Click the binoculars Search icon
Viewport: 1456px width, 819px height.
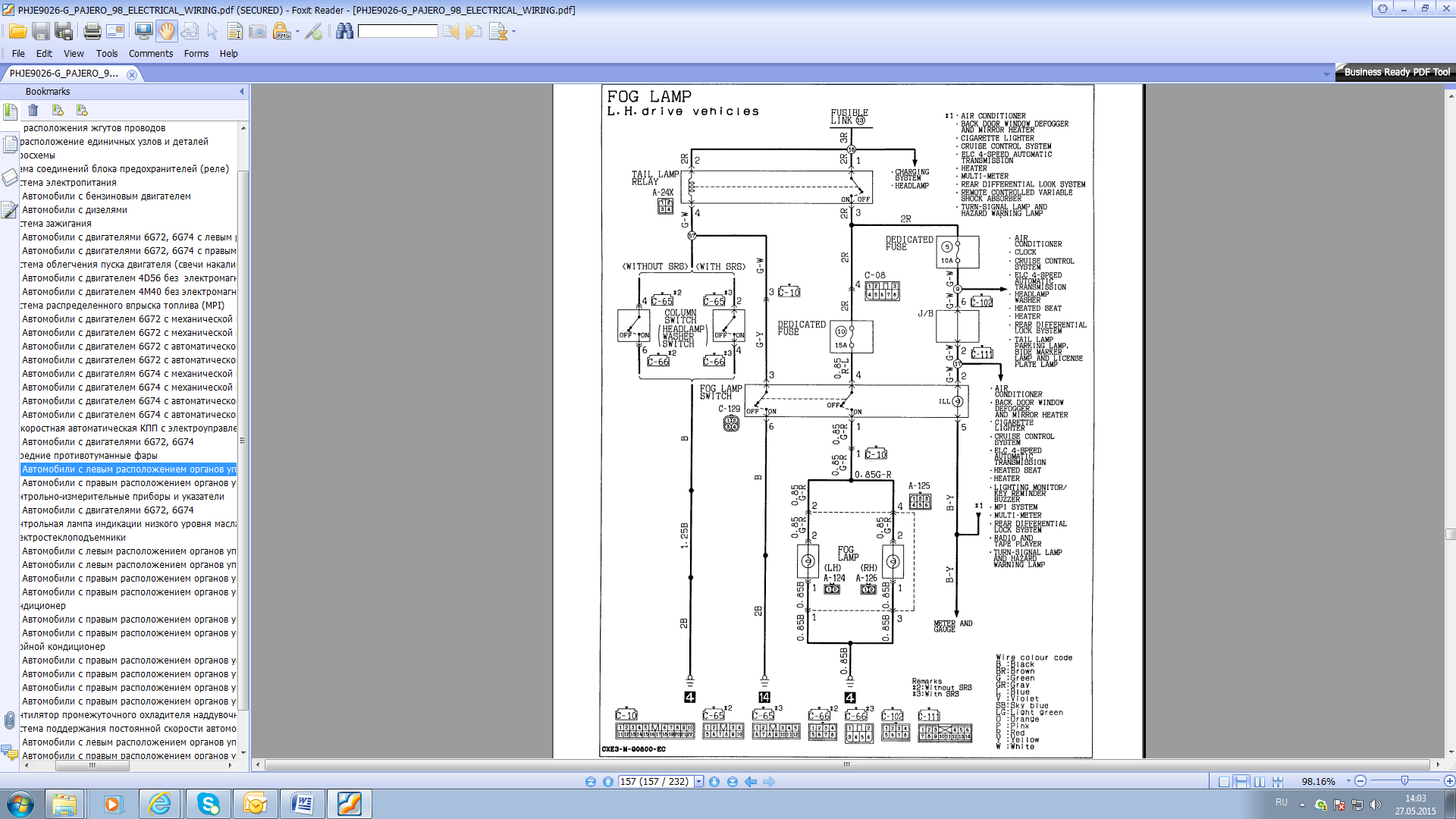point(344,31)
